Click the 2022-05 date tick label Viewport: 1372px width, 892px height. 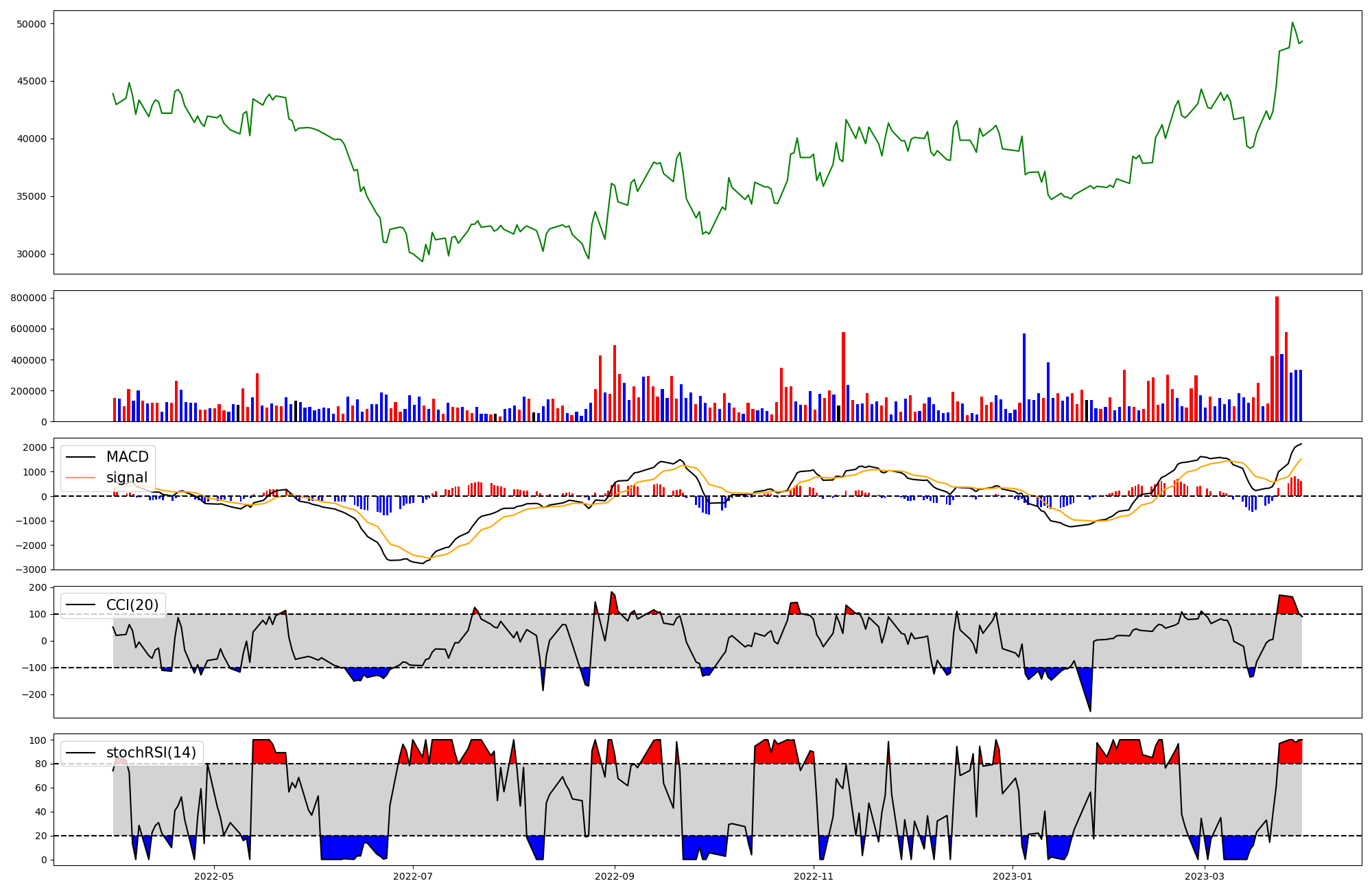click(214, 876)
